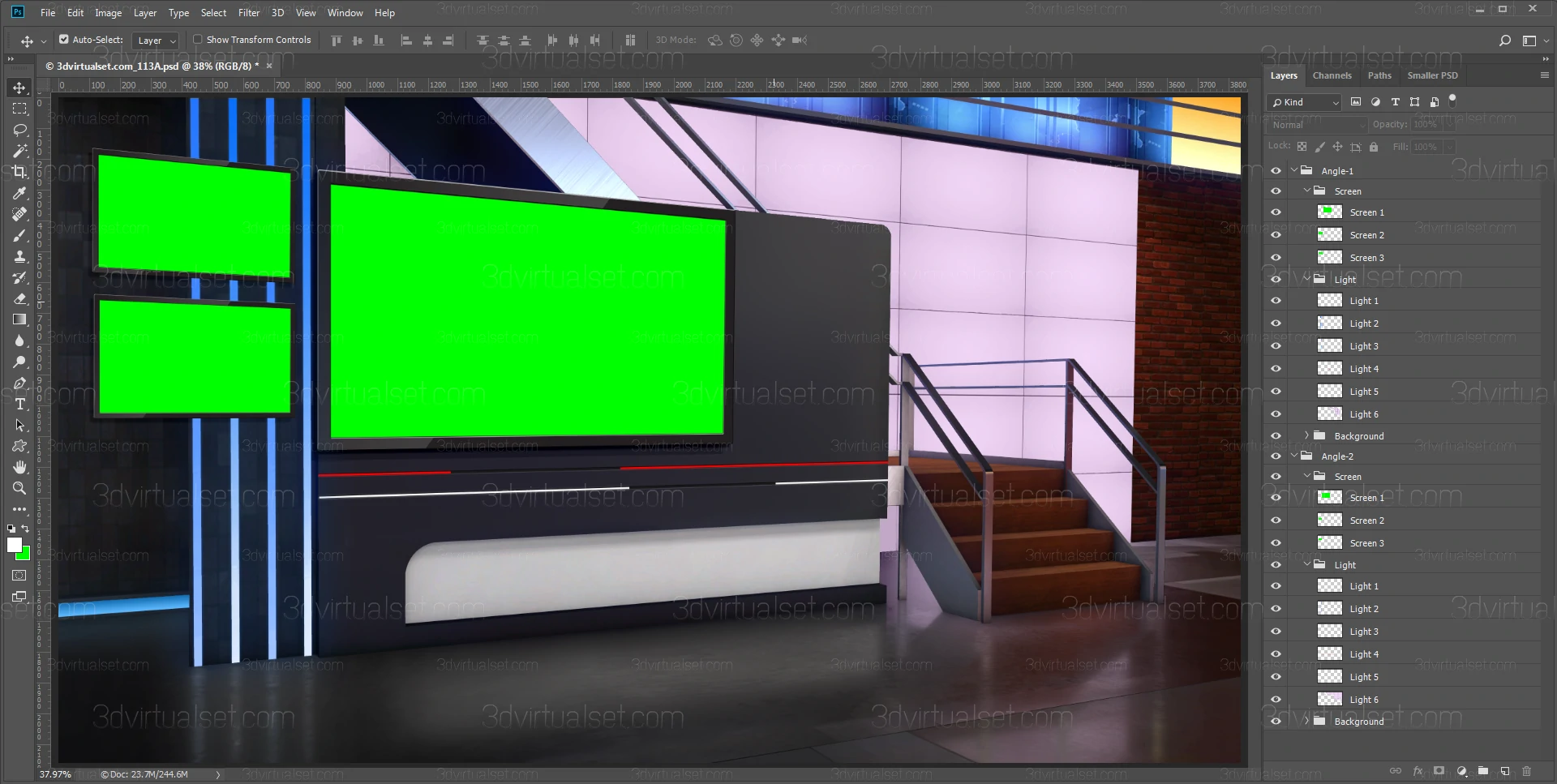This screenshot has height=784, width=1557.
Task: Open the Layers panel options menu
Action: pos(1544,75)
